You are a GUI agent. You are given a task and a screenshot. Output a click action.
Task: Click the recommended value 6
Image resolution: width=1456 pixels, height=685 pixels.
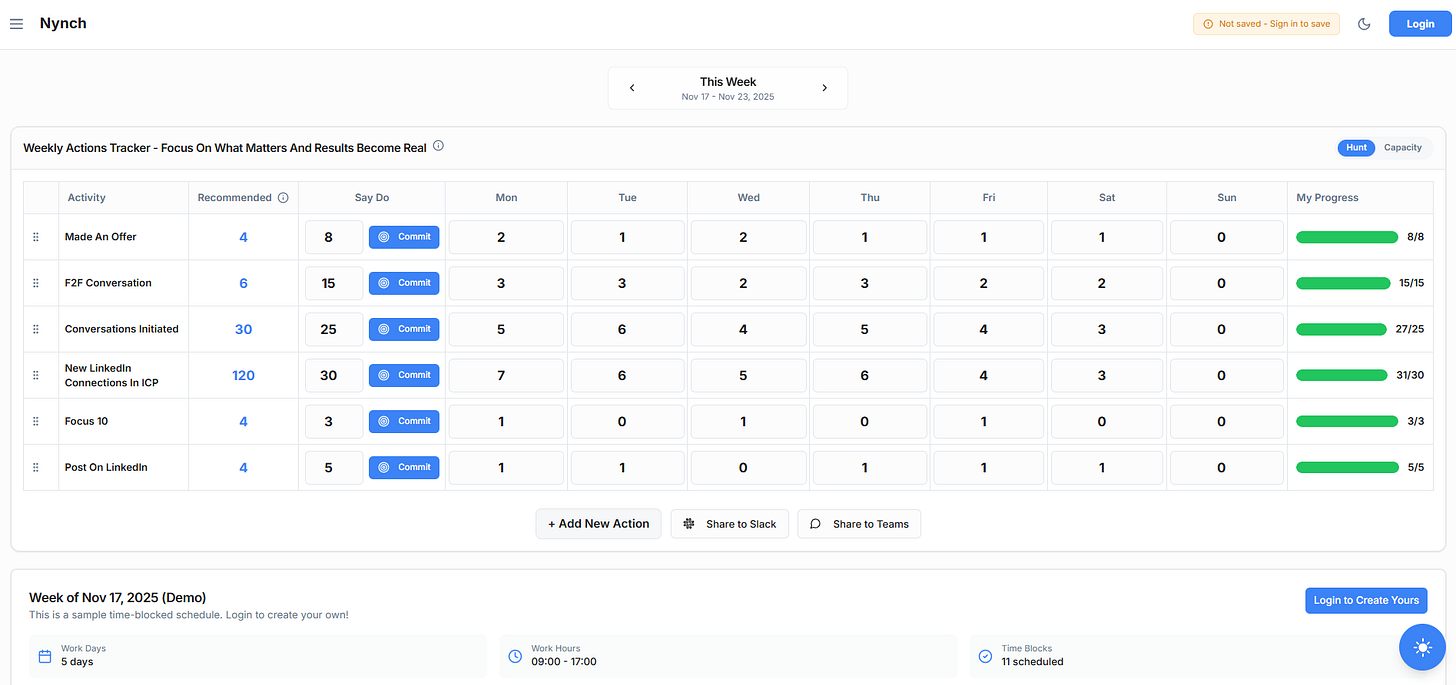click(243, 283)
